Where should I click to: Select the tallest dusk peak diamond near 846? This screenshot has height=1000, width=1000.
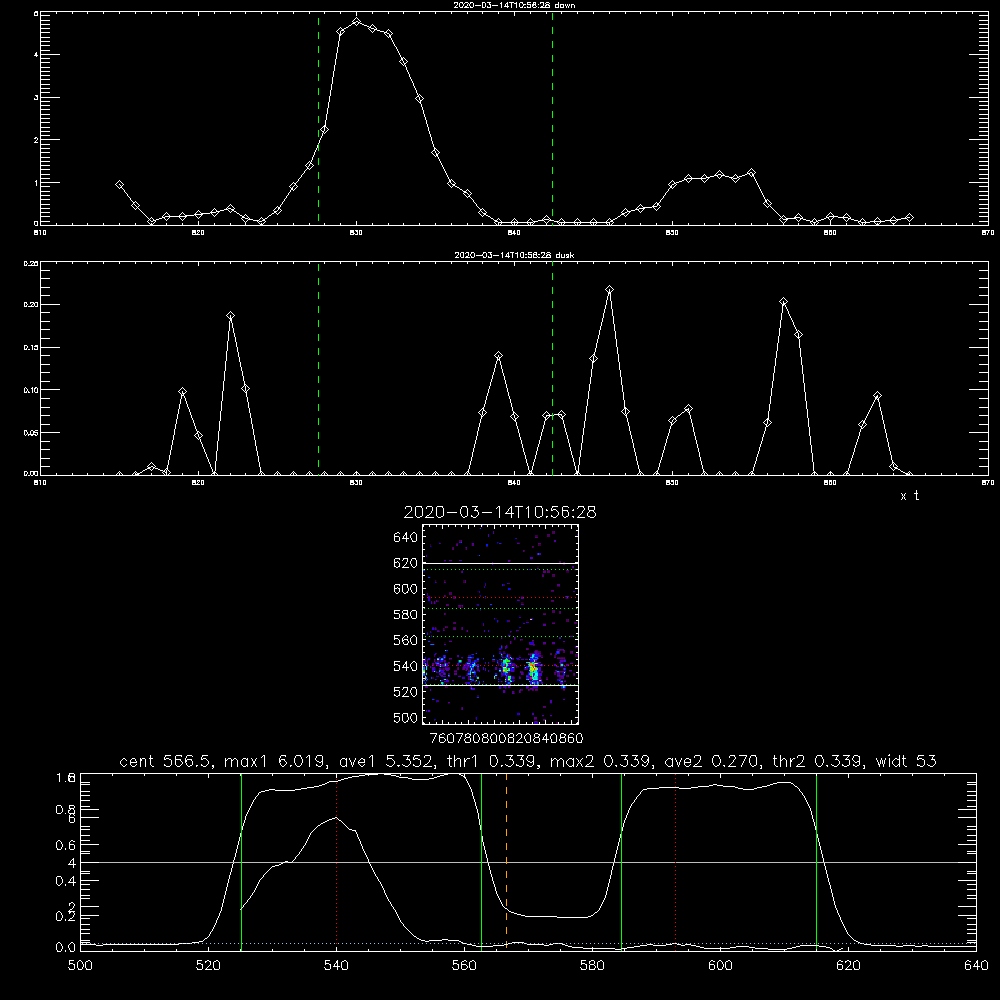(x=610, y=290)
